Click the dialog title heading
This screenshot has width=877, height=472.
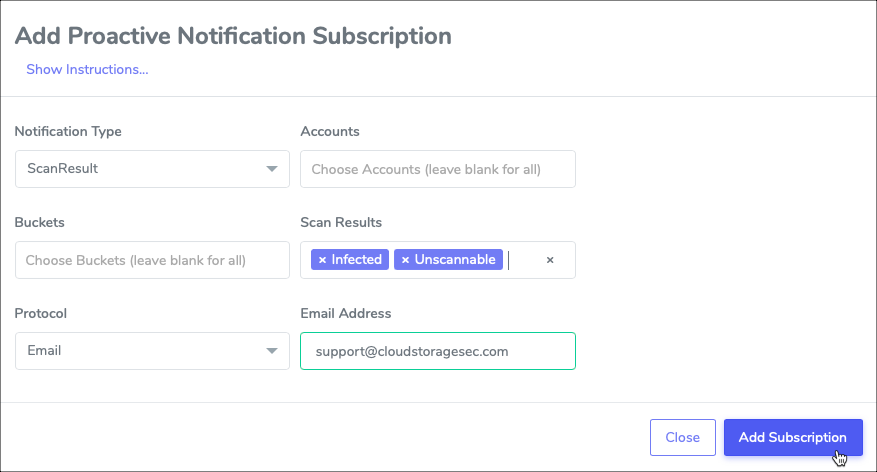[233, 36]
